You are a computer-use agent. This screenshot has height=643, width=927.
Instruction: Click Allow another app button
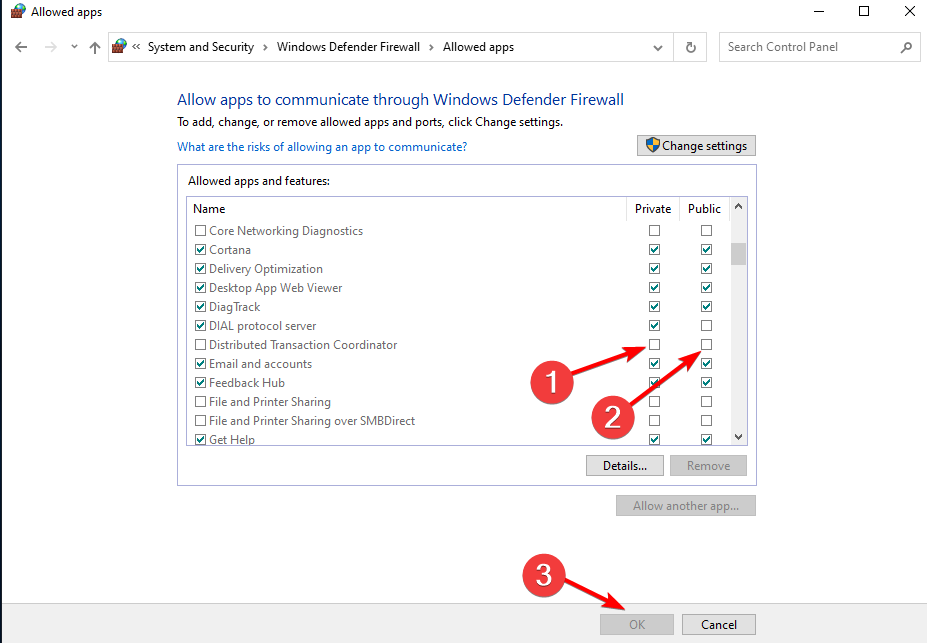[x=686, y=506]
